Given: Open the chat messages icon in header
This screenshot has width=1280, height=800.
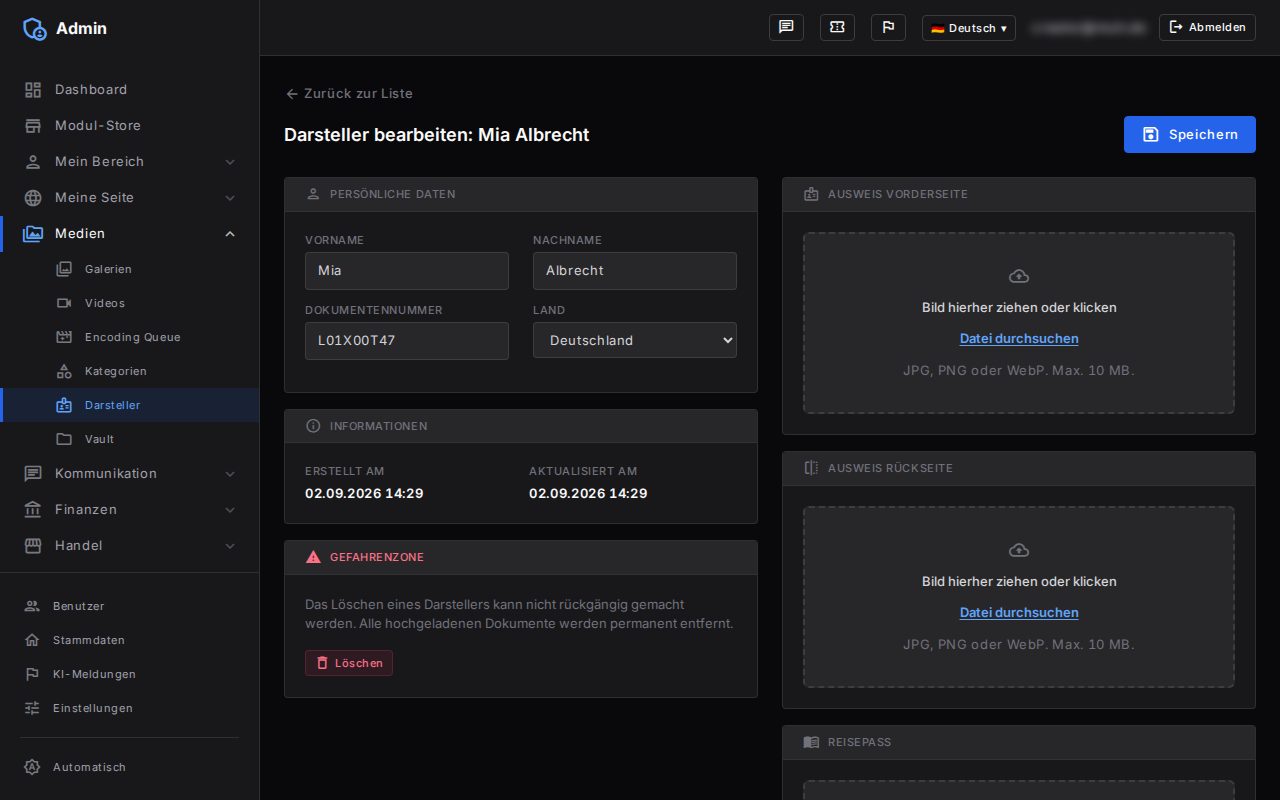Looking at the screenshot, I should coord(786,27).
